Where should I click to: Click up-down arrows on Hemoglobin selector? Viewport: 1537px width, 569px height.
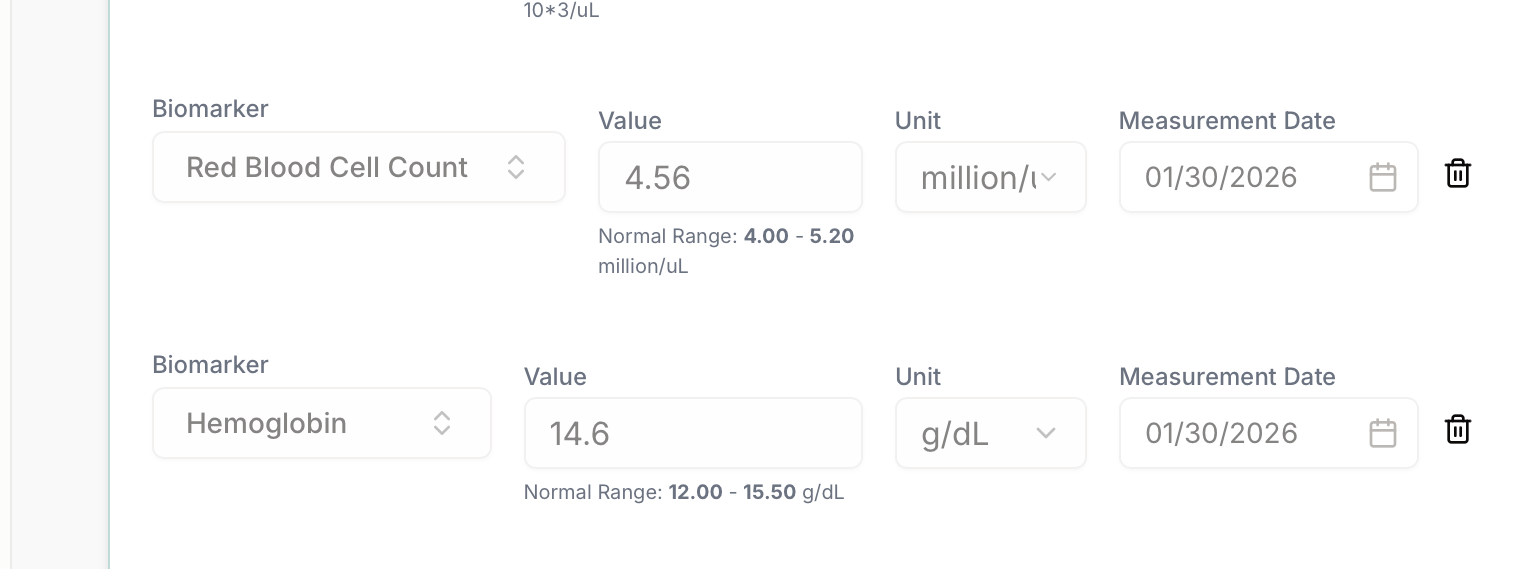(x=442, y=423)
